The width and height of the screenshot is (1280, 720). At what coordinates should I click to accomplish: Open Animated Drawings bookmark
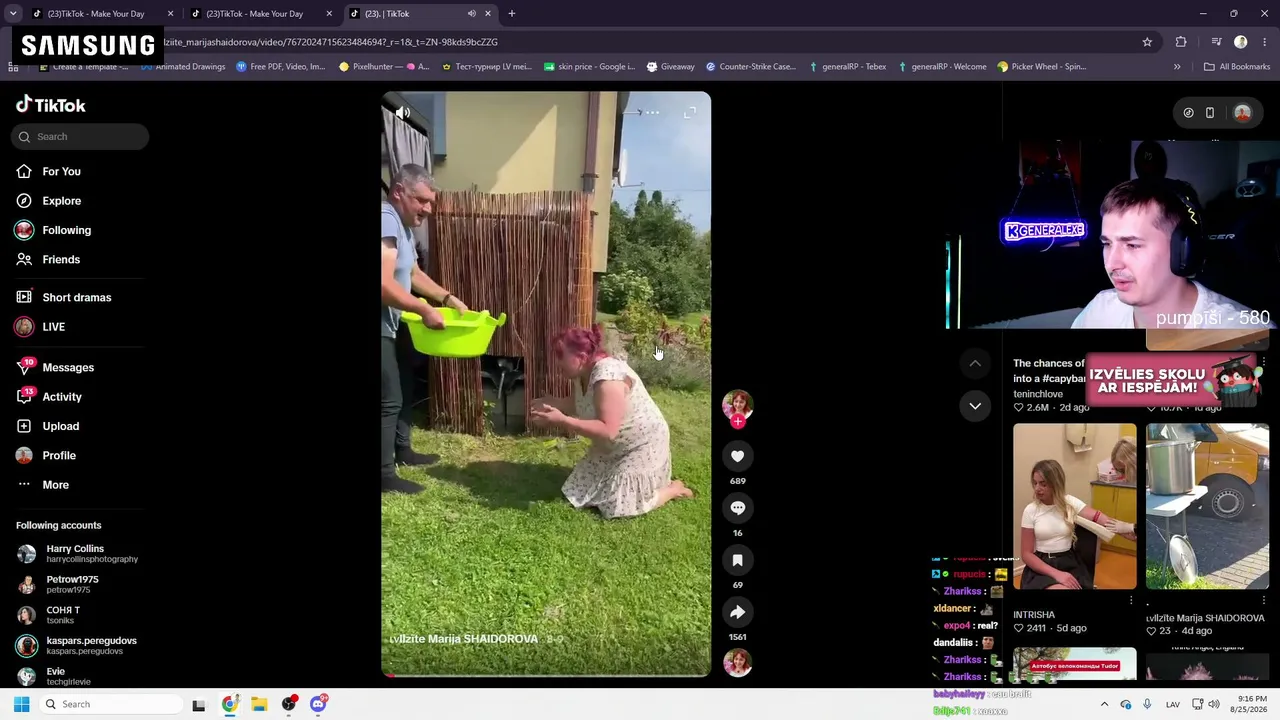click(183, 67)
